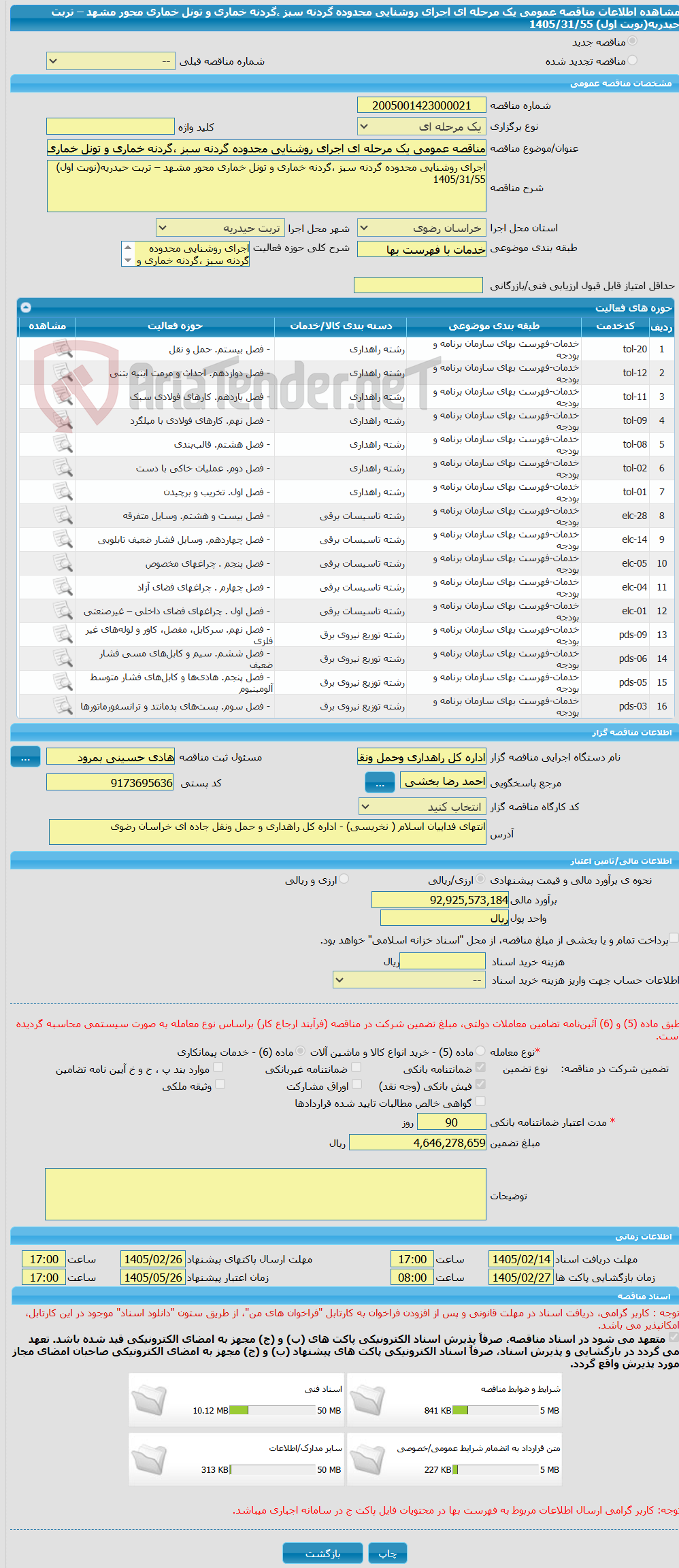Sort by the حوزه فعالیت column header
This screenshot has height=1568, width=679.
[x=175, y=326]
